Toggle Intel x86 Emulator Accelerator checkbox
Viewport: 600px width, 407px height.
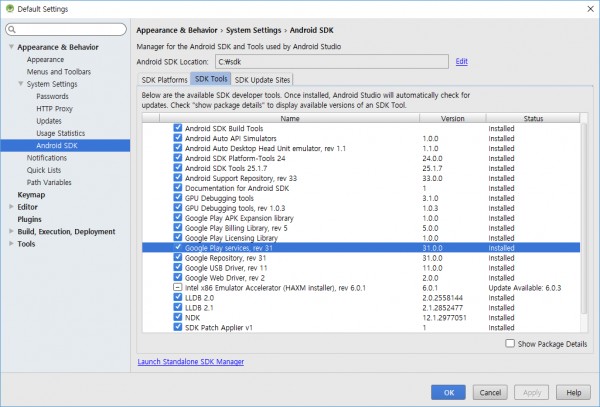tap(178, 287)
